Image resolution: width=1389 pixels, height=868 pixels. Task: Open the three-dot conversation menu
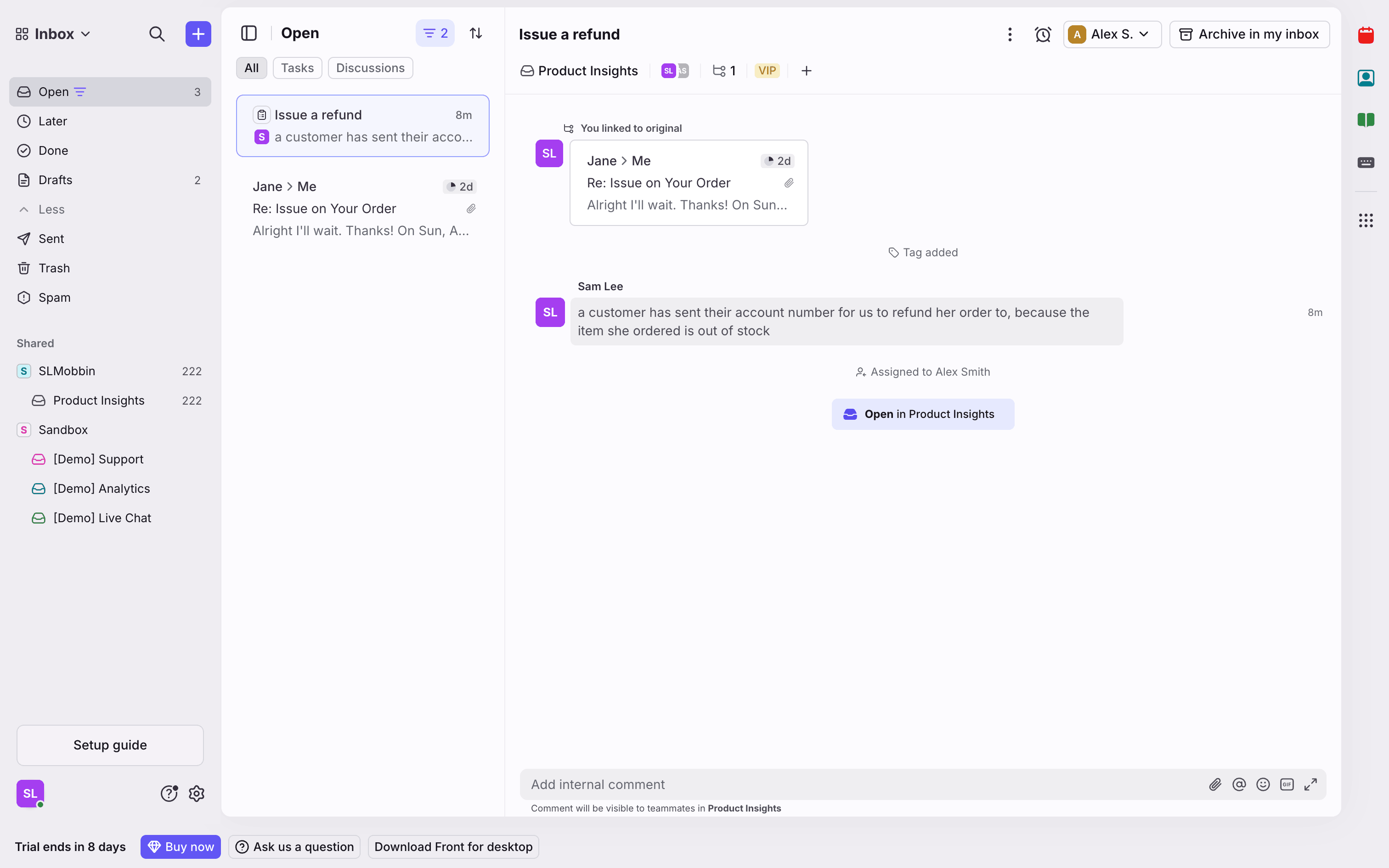tap(1010, 34)
